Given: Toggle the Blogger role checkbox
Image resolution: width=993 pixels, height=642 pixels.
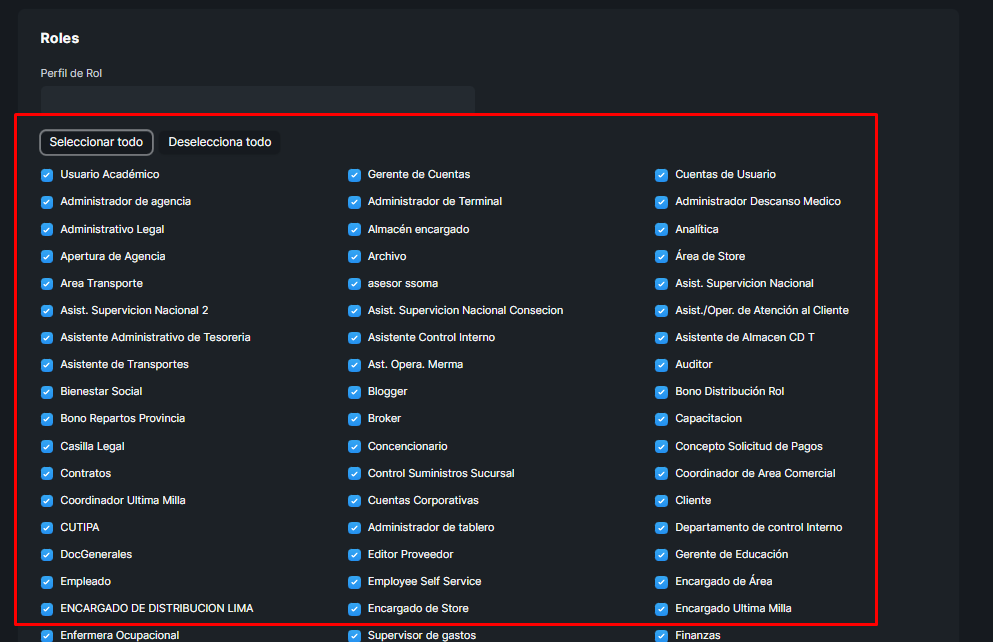Looking at the screenshot, I should (x=354, y=392).
